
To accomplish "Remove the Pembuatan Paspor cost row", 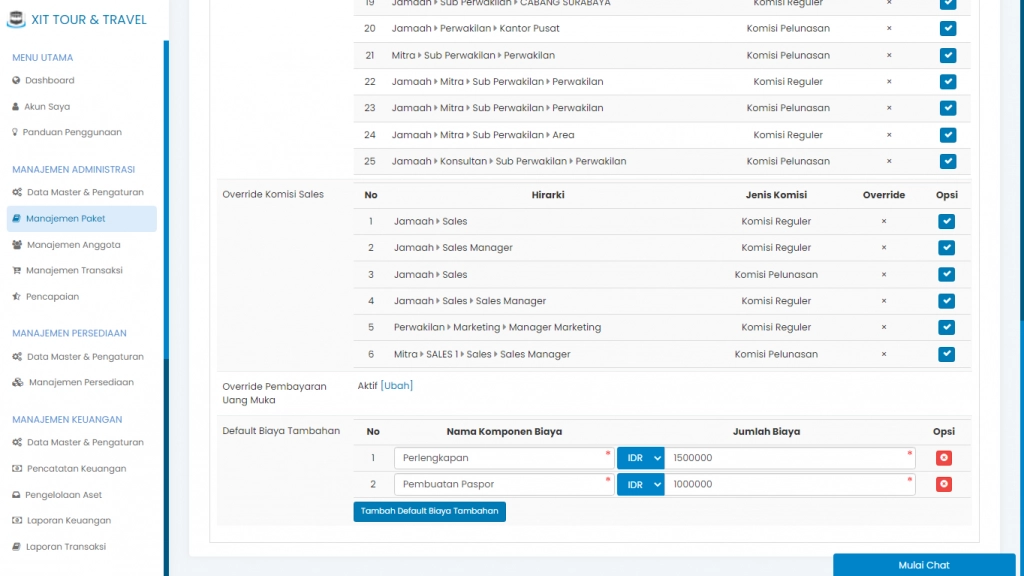I will pyautogui.click(x=943, y=484).
